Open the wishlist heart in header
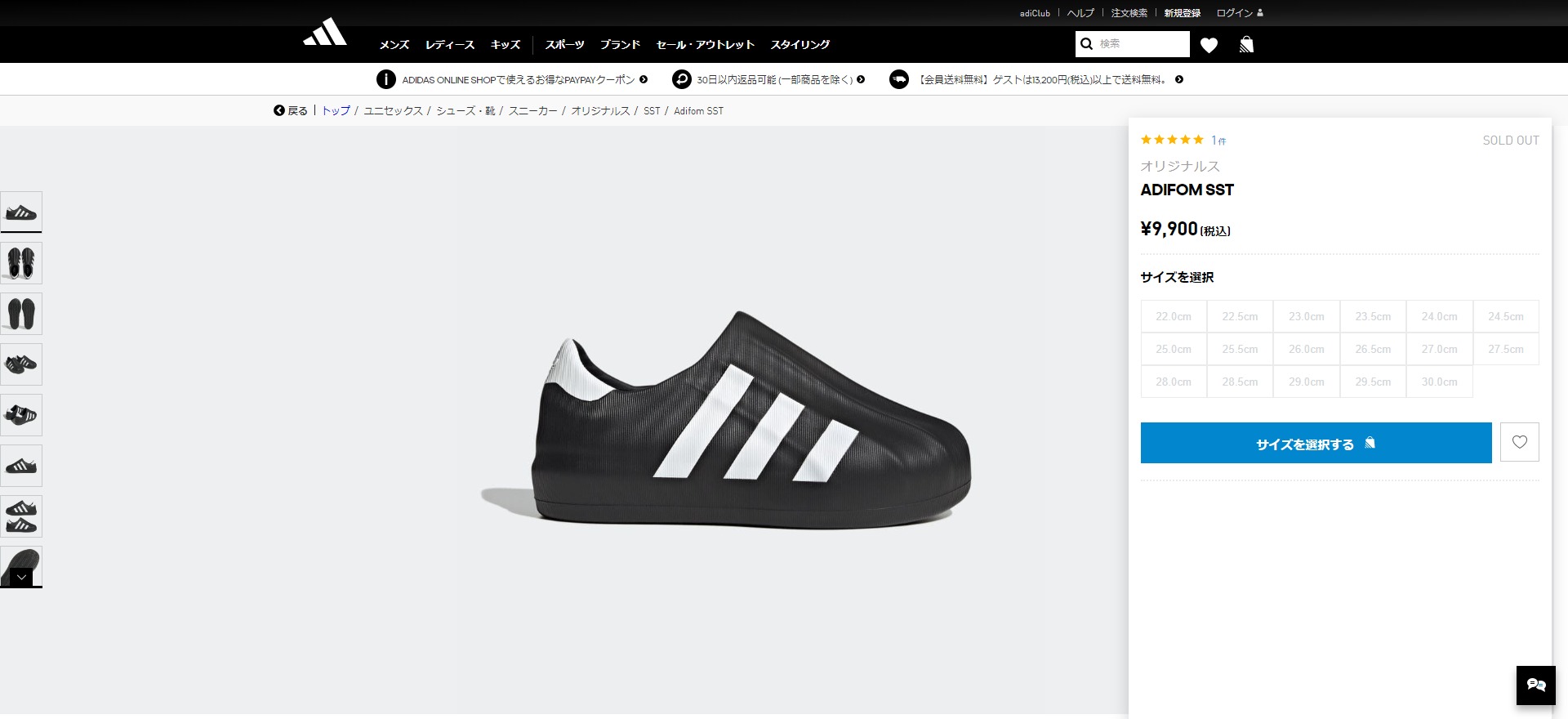This screenshot has width=1568, height=719. pos(1209,45)
